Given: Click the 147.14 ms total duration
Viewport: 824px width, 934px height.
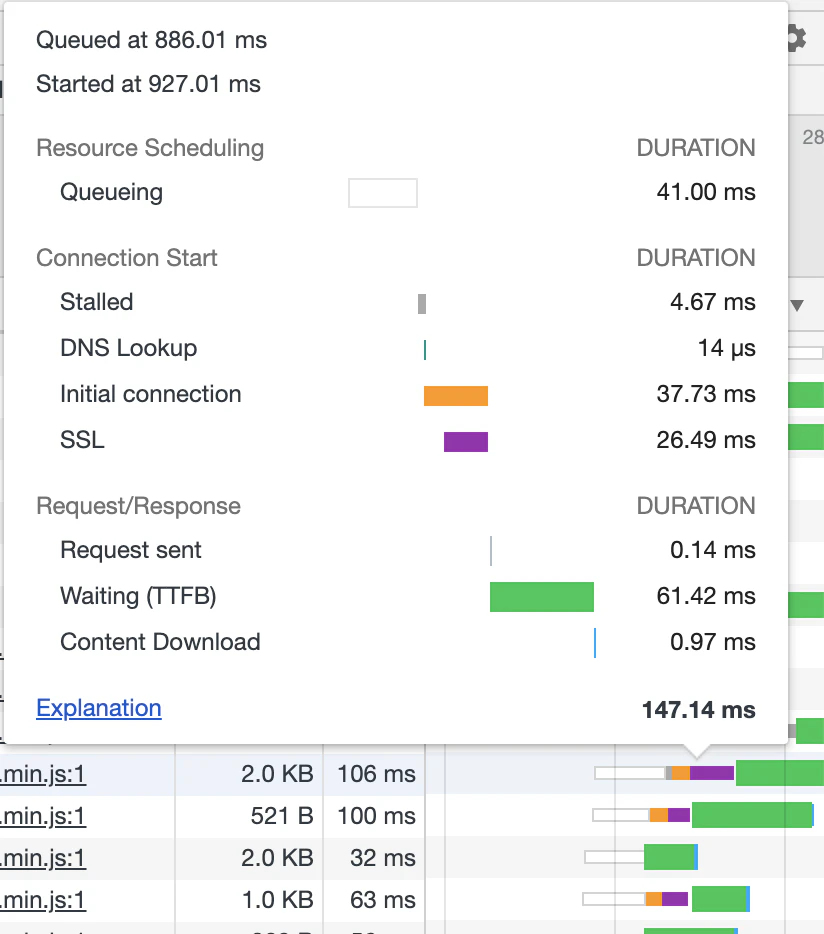Looking at the screenshot, I should (698, 710).
